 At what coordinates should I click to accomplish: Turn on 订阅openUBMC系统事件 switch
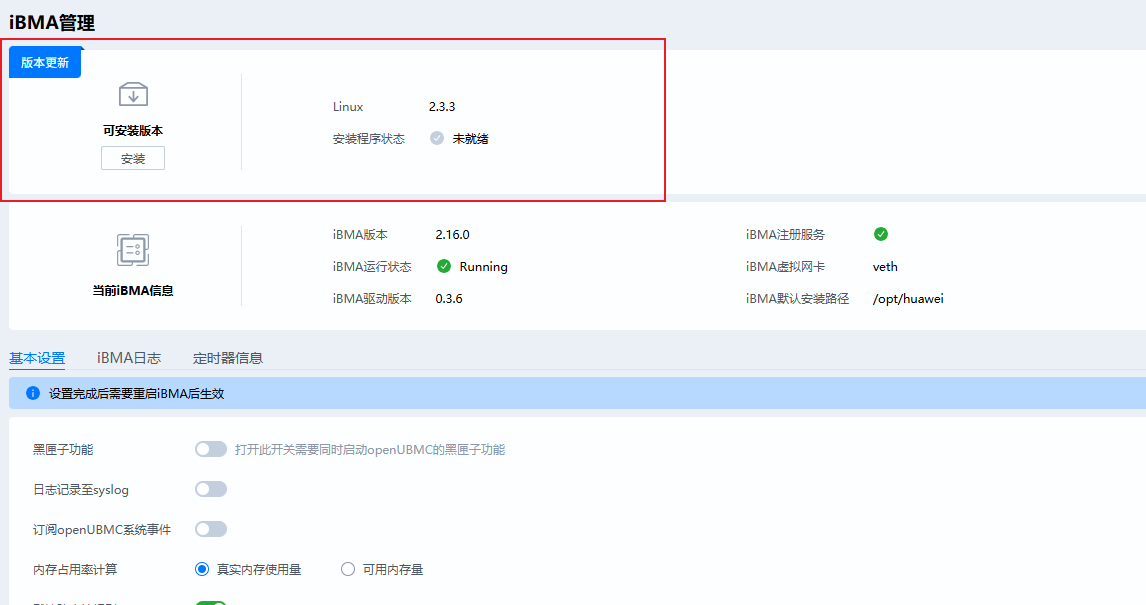click(x=211, y=529)
